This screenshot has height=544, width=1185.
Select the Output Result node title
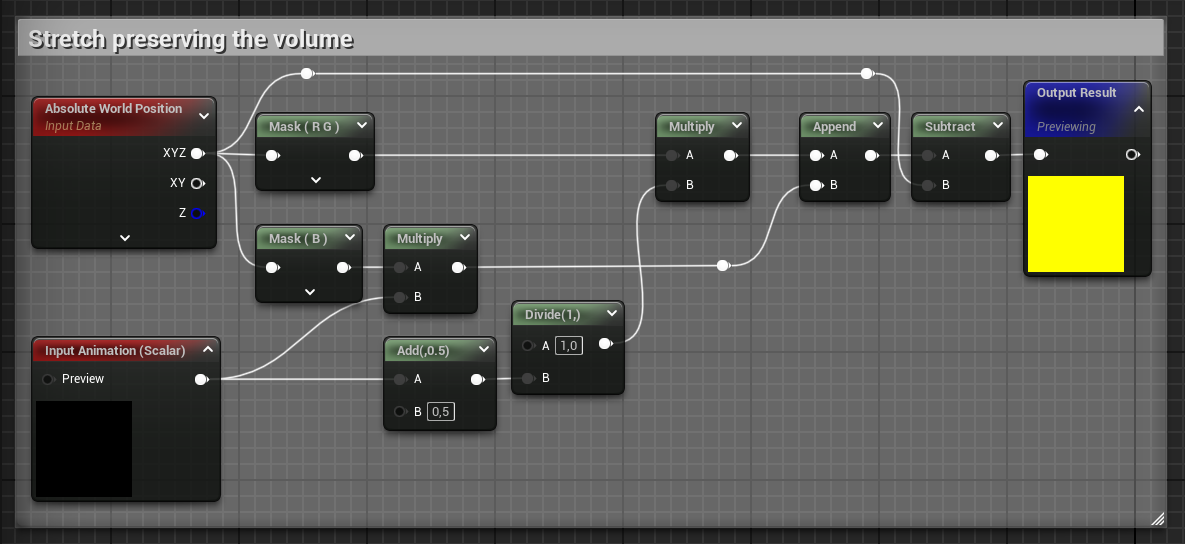pos(1076,92)
